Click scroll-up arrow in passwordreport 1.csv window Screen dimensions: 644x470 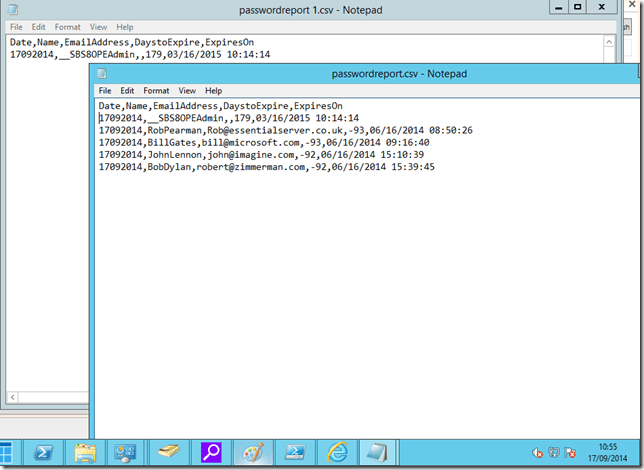609,41
